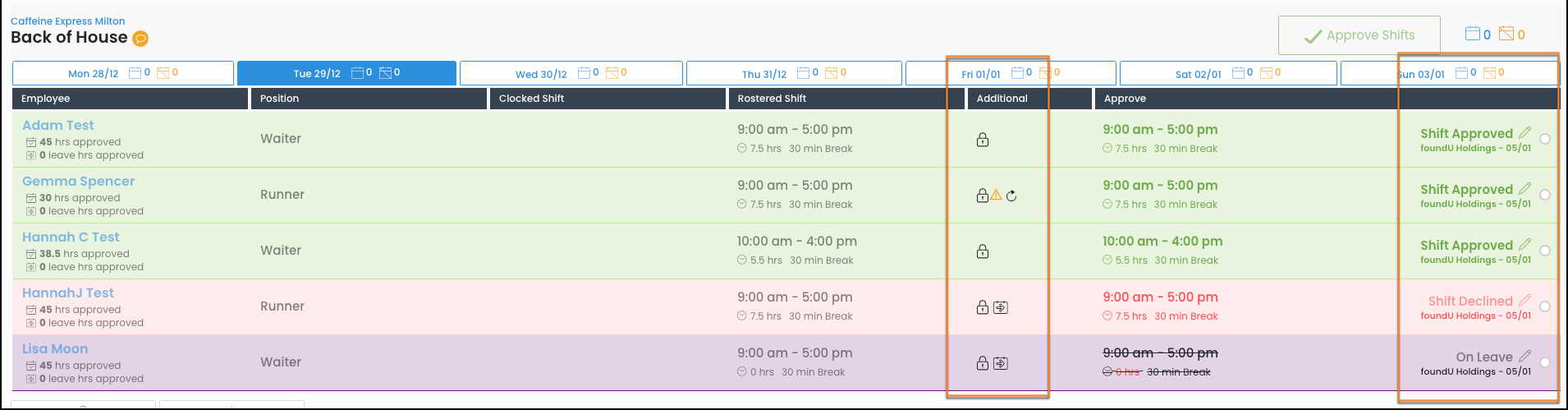Click the warning triangle in Gemma Spencer's row

click(x=996, y=196)
